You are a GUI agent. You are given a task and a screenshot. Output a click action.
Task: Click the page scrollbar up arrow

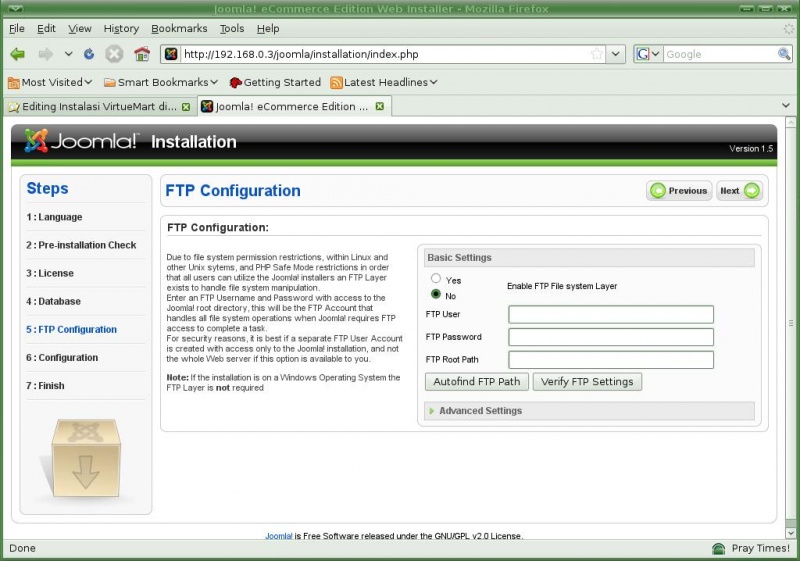(791, 122)
